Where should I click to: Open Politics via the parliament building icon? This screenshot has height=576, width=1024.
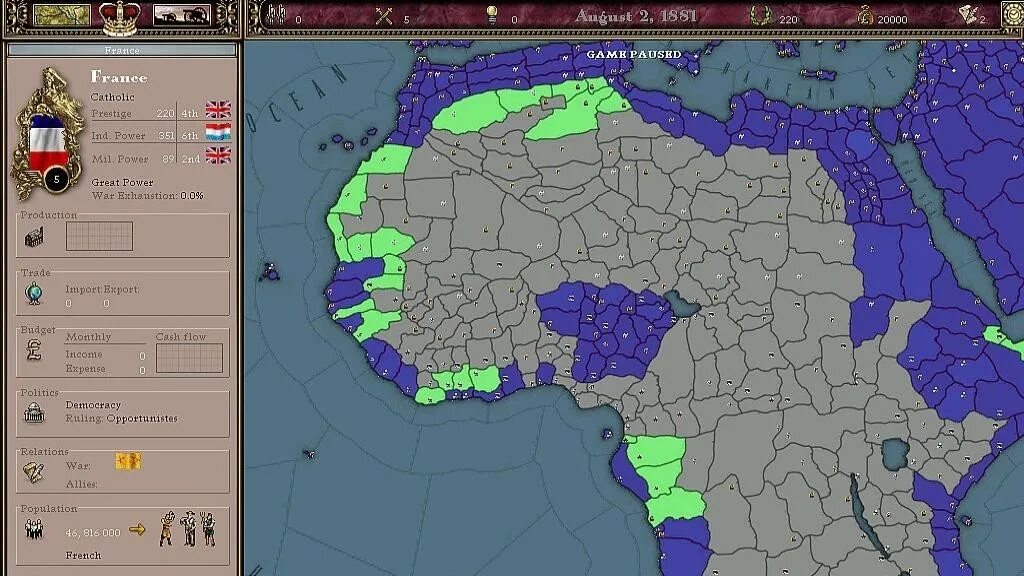tap(34, 413)
